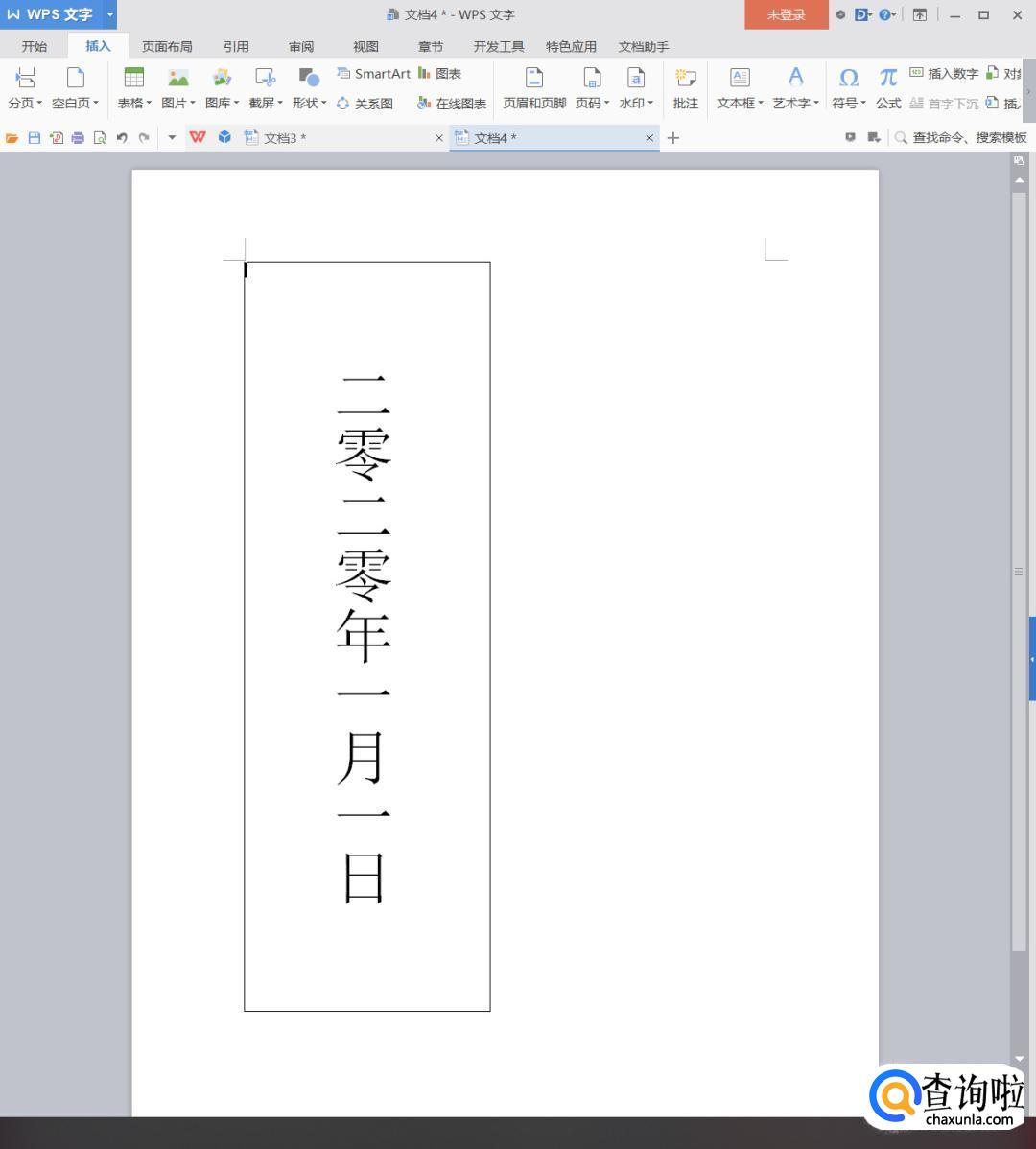
Task: Switch to the 页面布局 ribbon tab
Action: (167, 47)
